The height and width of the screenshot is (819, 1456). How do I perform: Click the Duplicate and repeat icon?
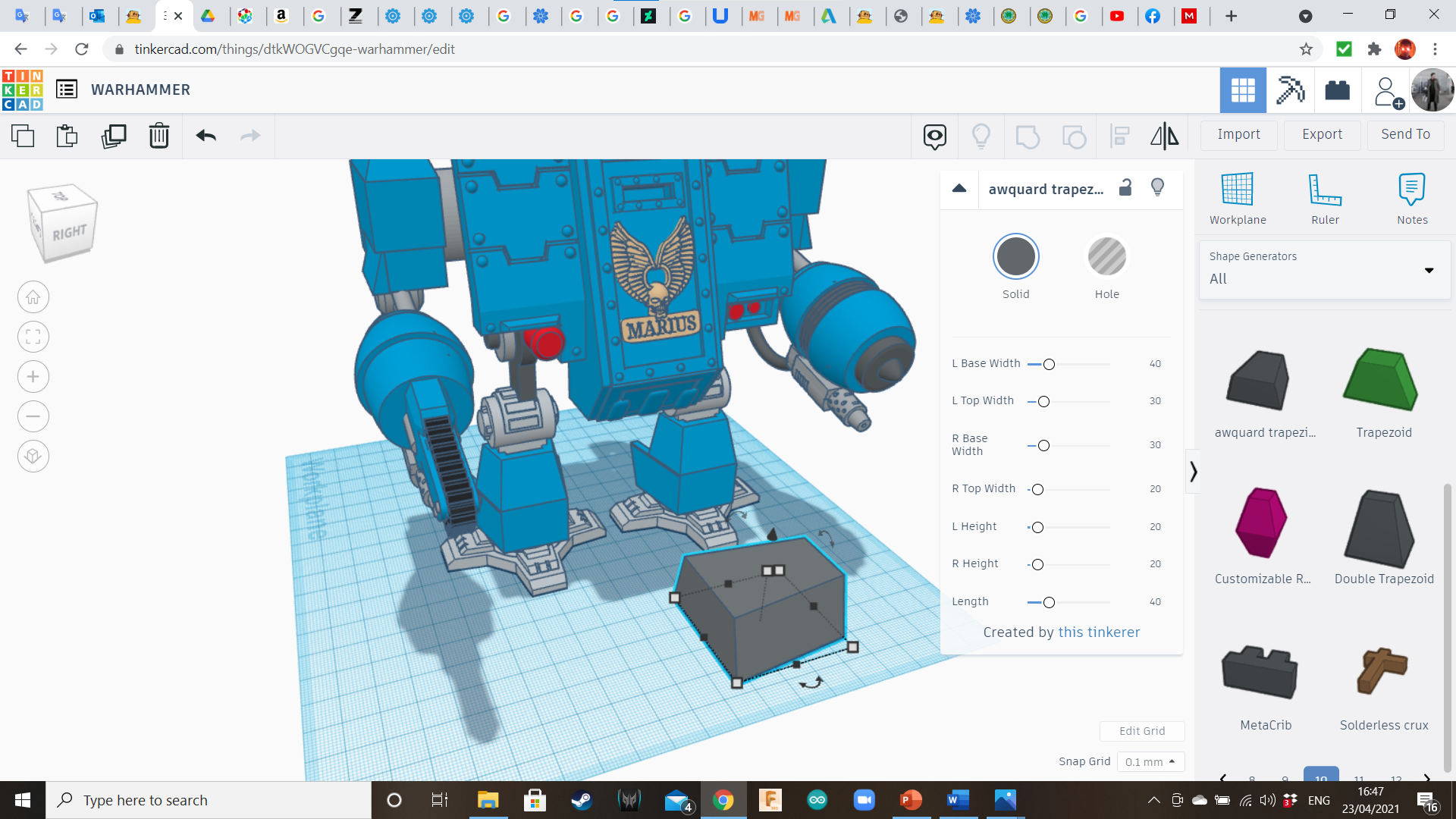[114, 136]
